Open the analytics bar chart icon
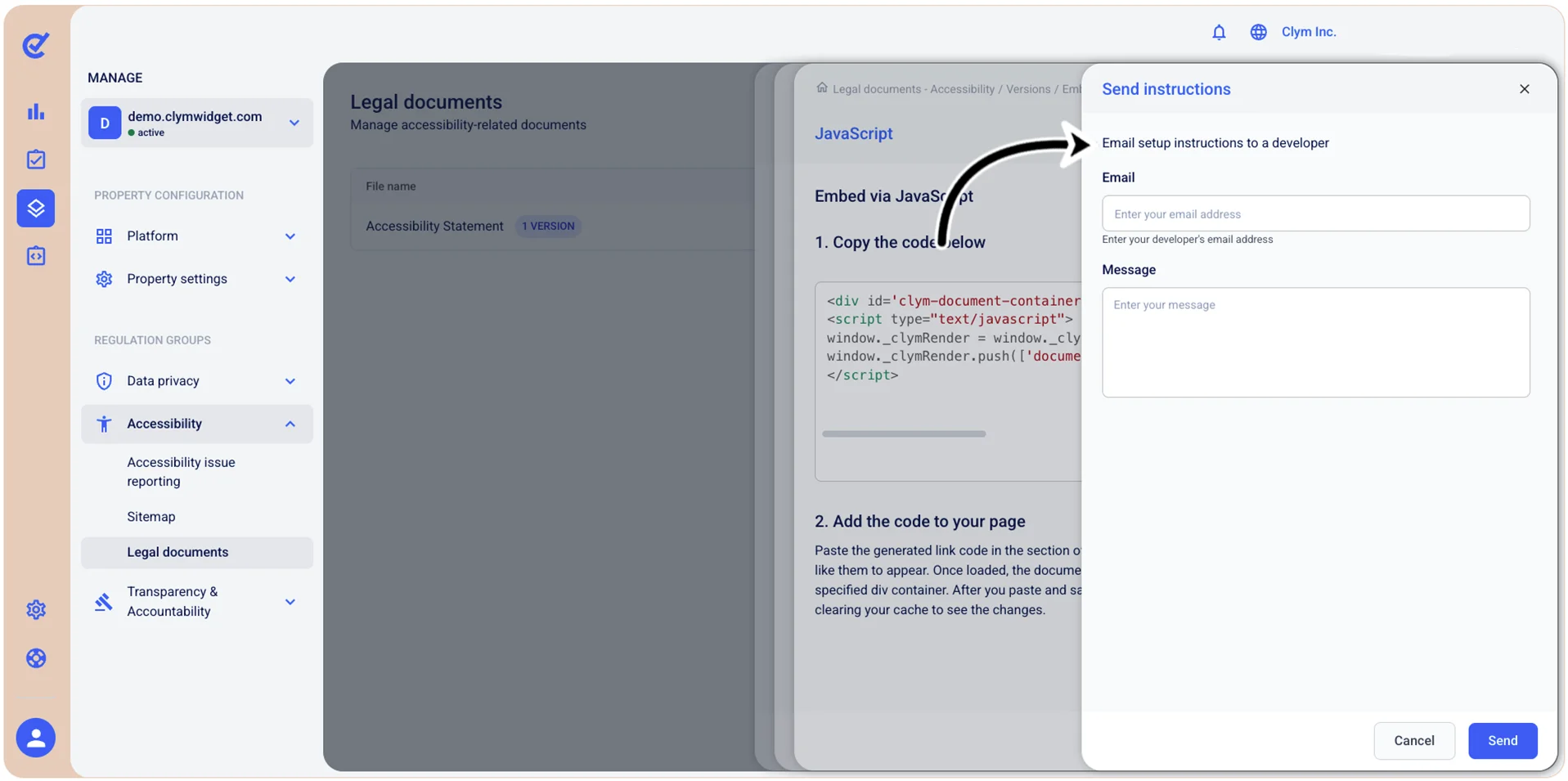 pos(36,112)
